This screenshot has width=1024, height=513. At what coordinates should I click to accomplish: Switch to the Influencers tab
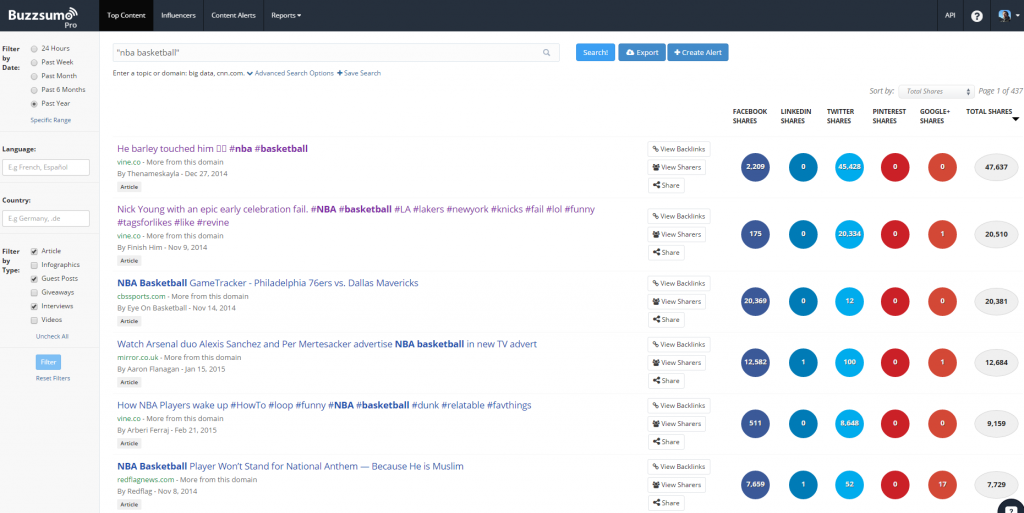coord(178,16)
